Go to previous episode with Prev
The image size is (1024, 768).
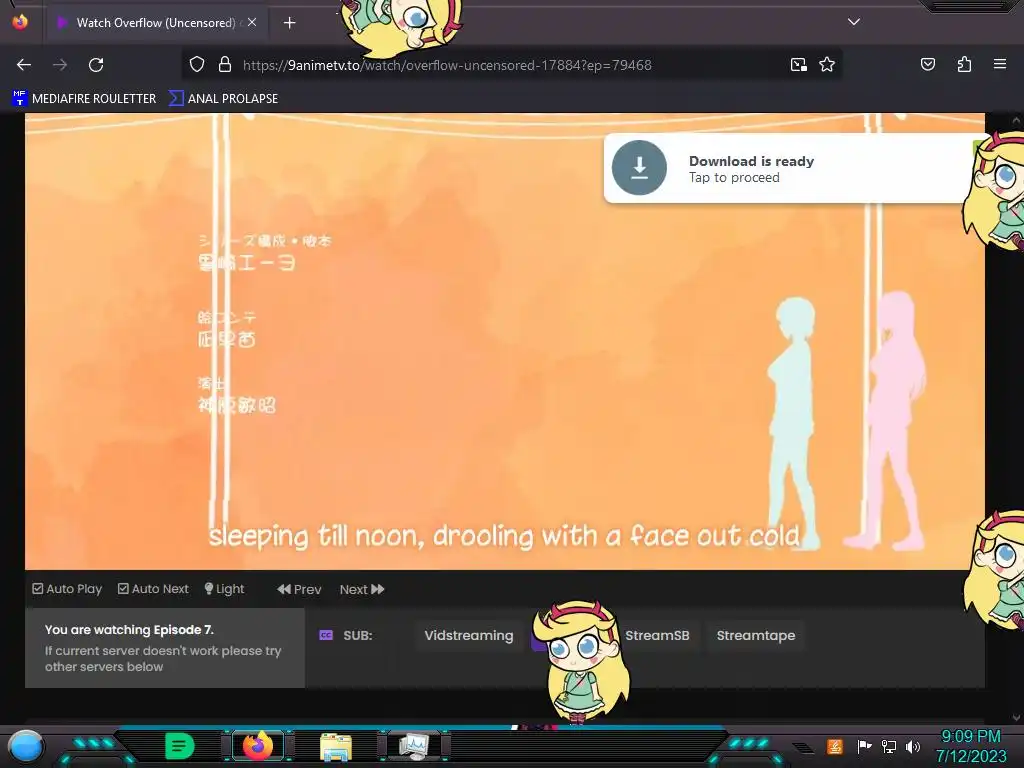[x=299, y=589]
